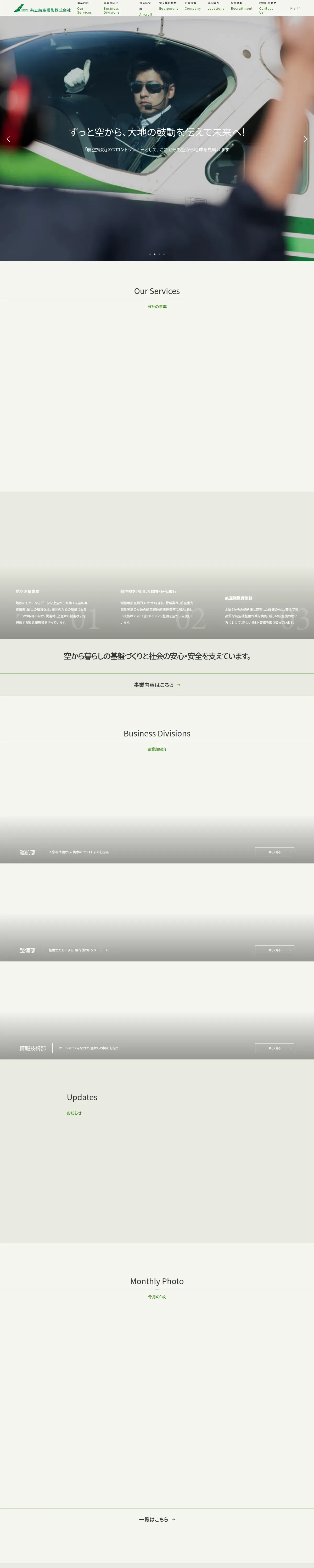Click the 事業部紹介 subtitle under Business Divisions
The image size is (314, 1568).
pos(157,749)
